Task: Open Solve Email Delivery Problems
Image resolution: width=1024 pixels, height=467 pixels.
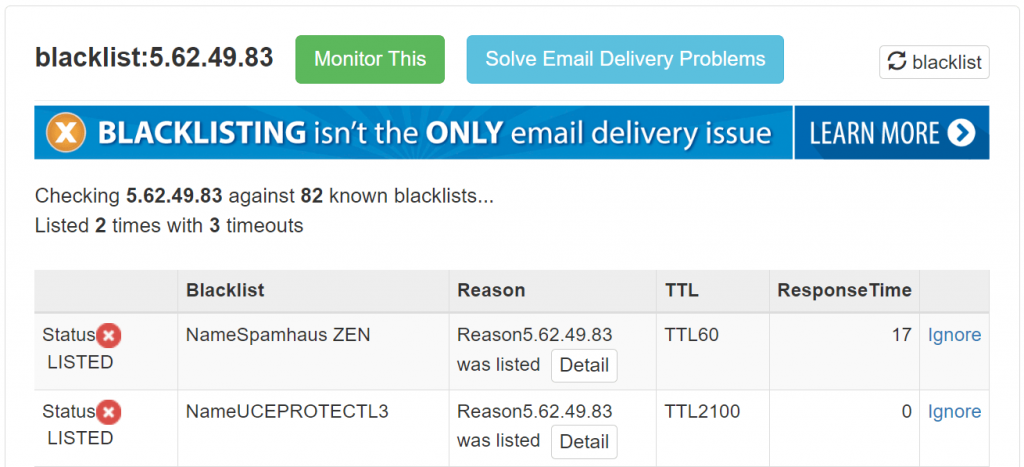Action: [625, 59]
